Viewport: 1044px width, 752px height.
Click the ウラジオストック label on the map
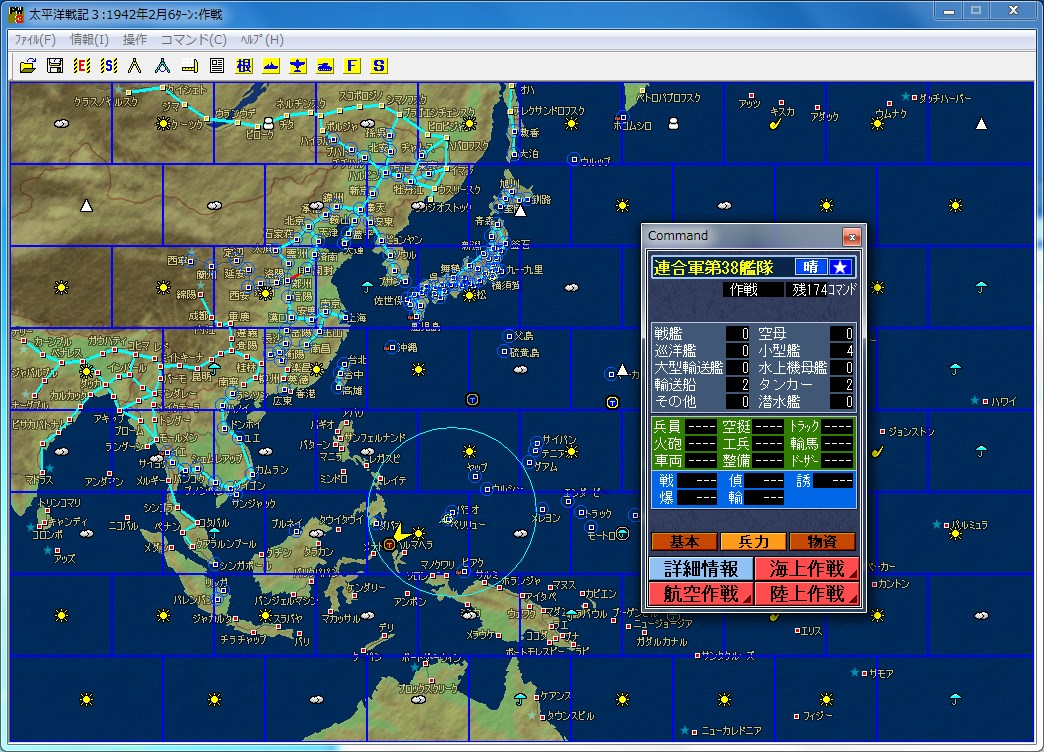click(x=444, y=207)
